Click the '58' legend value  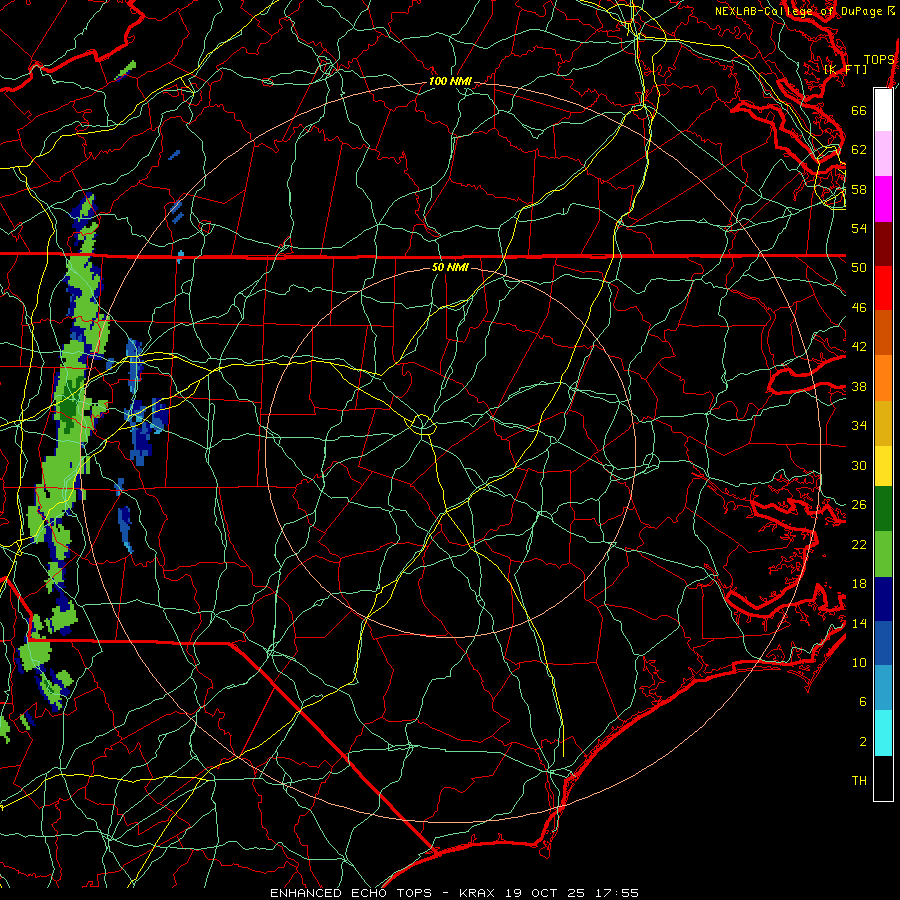coord(859,189)
